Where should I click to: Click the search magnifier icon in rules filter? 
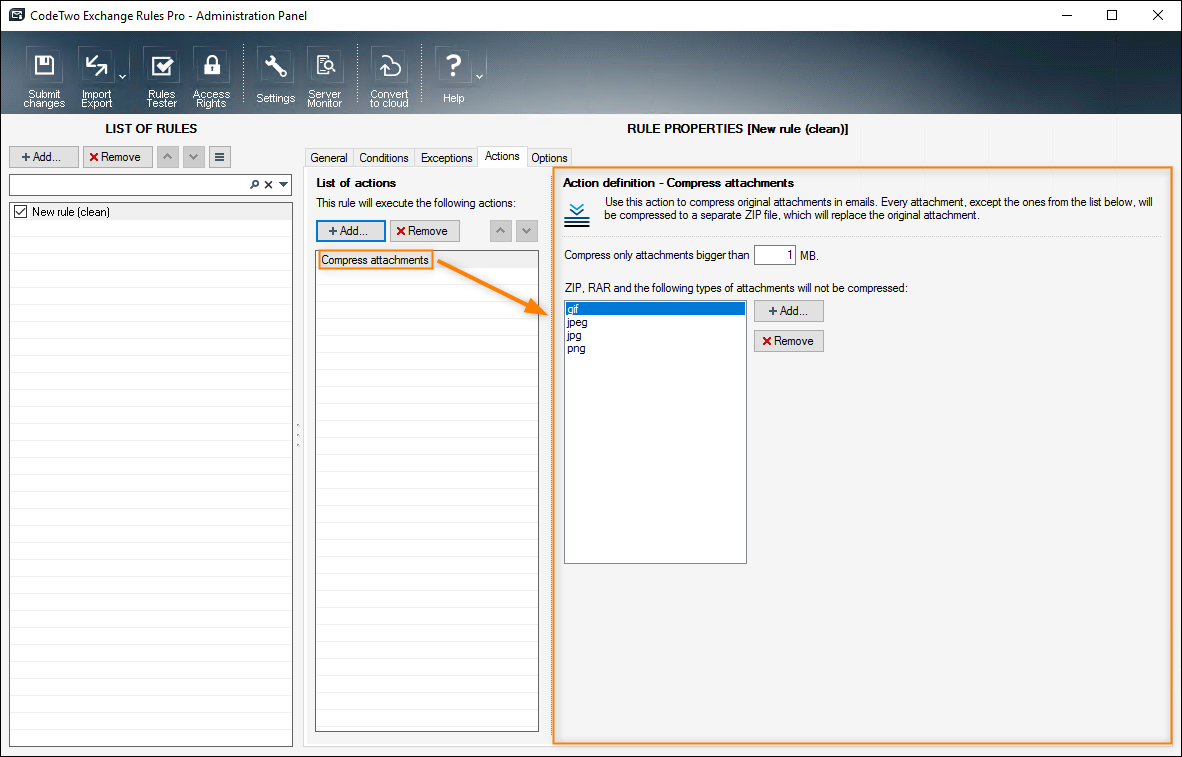tap(254, 184)
